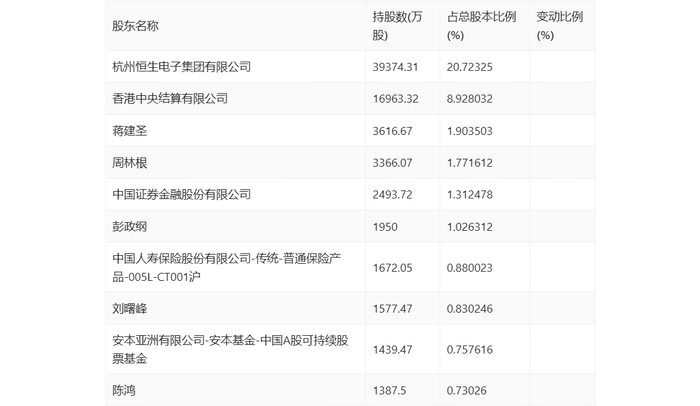Select the value 1950

[x=385, y=226]
